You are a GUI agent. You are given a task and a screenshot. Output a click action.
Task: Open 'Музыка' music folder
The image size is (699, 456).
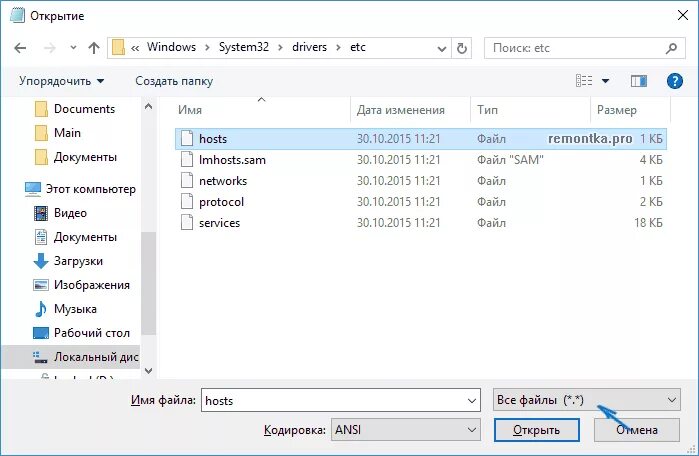tap(66, 309)
